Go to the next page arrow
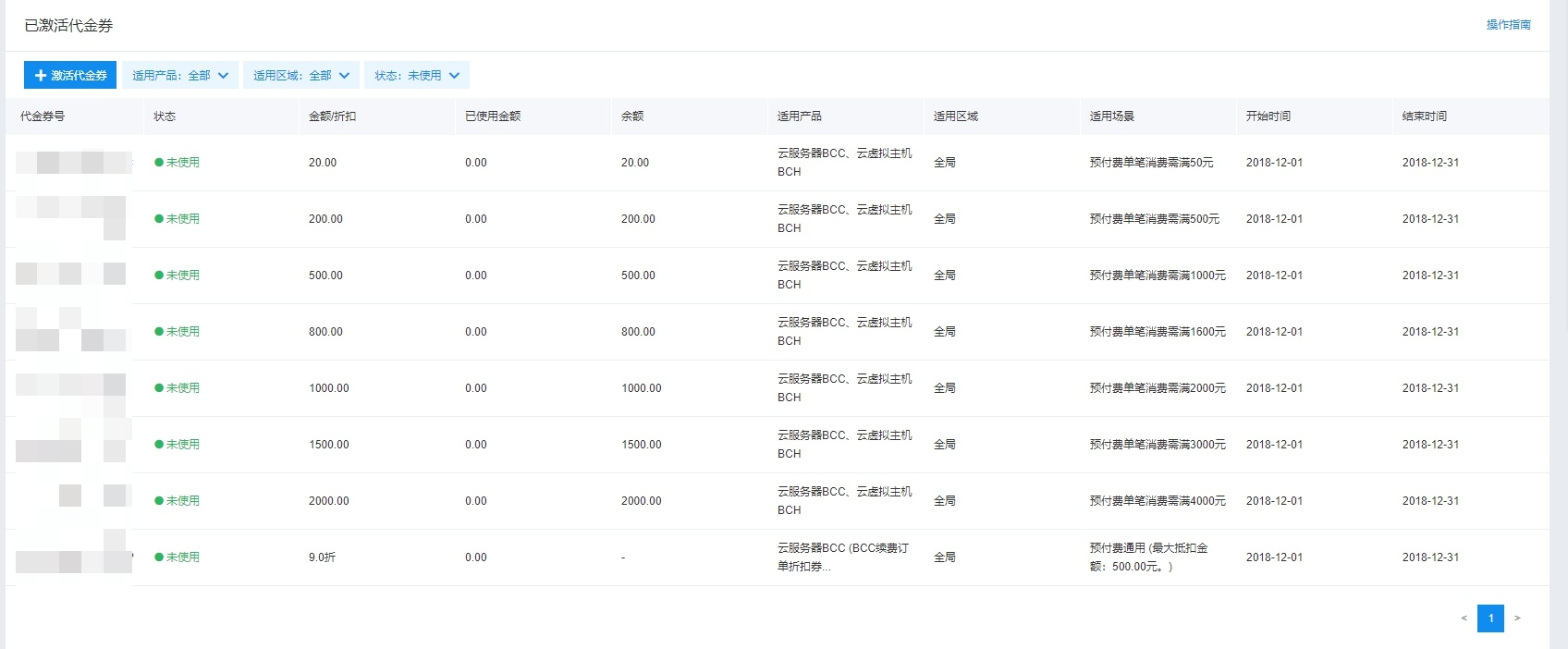Image resolution: width=1568 pixels, height=649 pixels. point(1517,618)
